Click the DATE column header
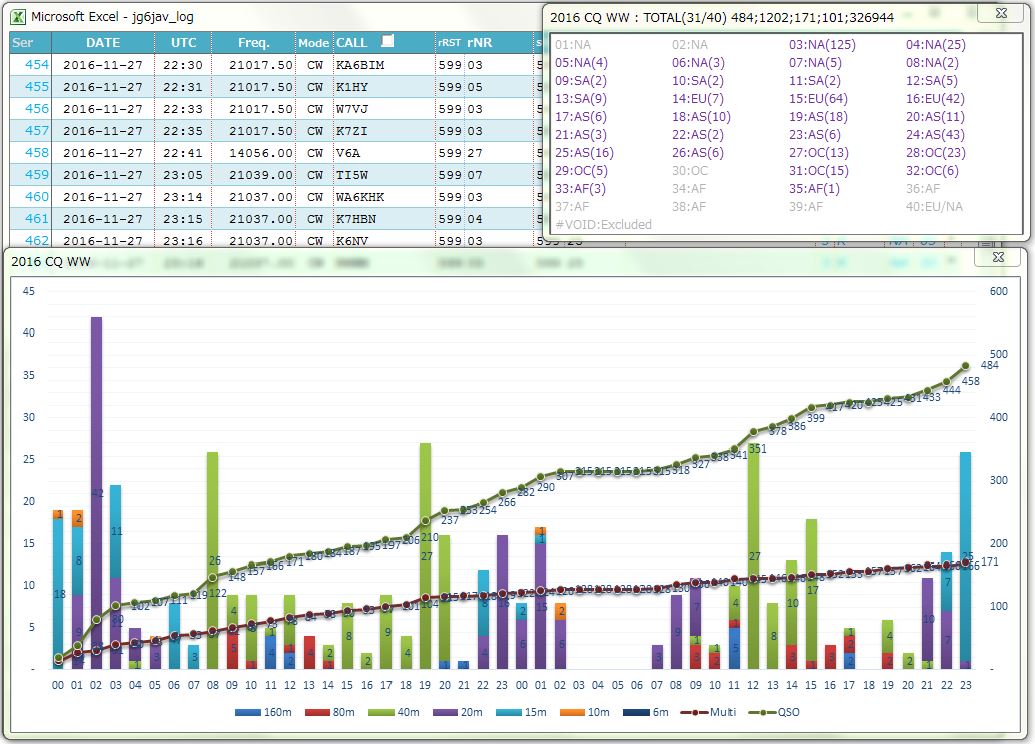Viewport: 1035px width, 744px height. click(x=102, y=43)
